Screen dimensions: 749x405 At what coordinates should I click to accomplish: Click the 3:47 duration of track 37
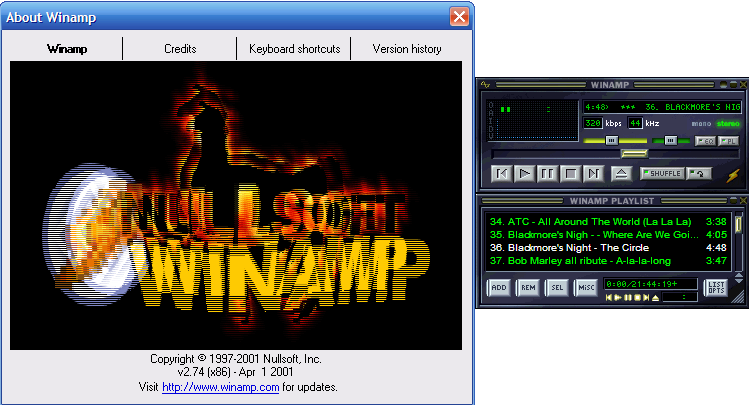pos(716,261)
